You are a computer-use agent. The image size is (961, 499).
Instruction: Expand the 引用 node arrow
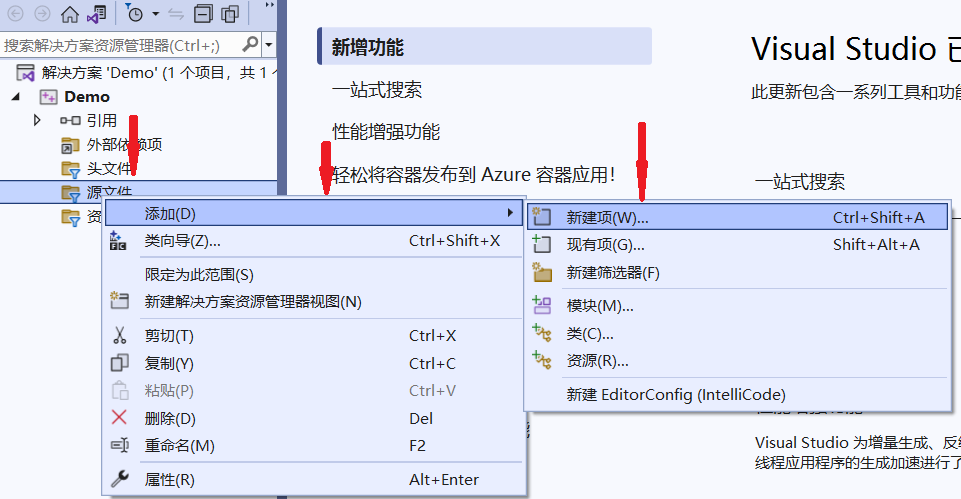37,120
